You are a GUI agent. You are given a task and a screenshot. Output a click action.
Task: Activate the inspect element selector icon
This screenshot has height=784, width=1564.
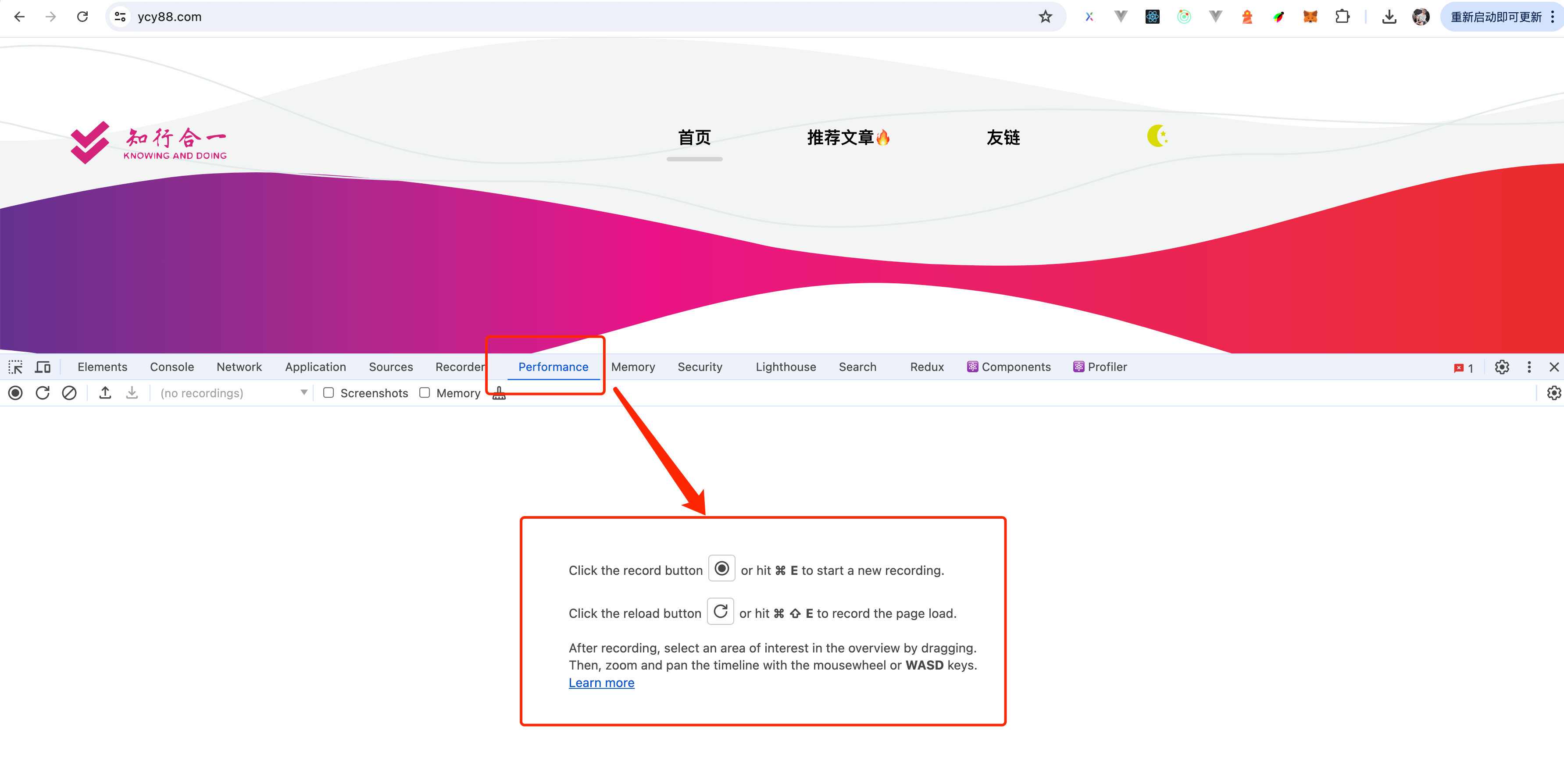[15, 367]
